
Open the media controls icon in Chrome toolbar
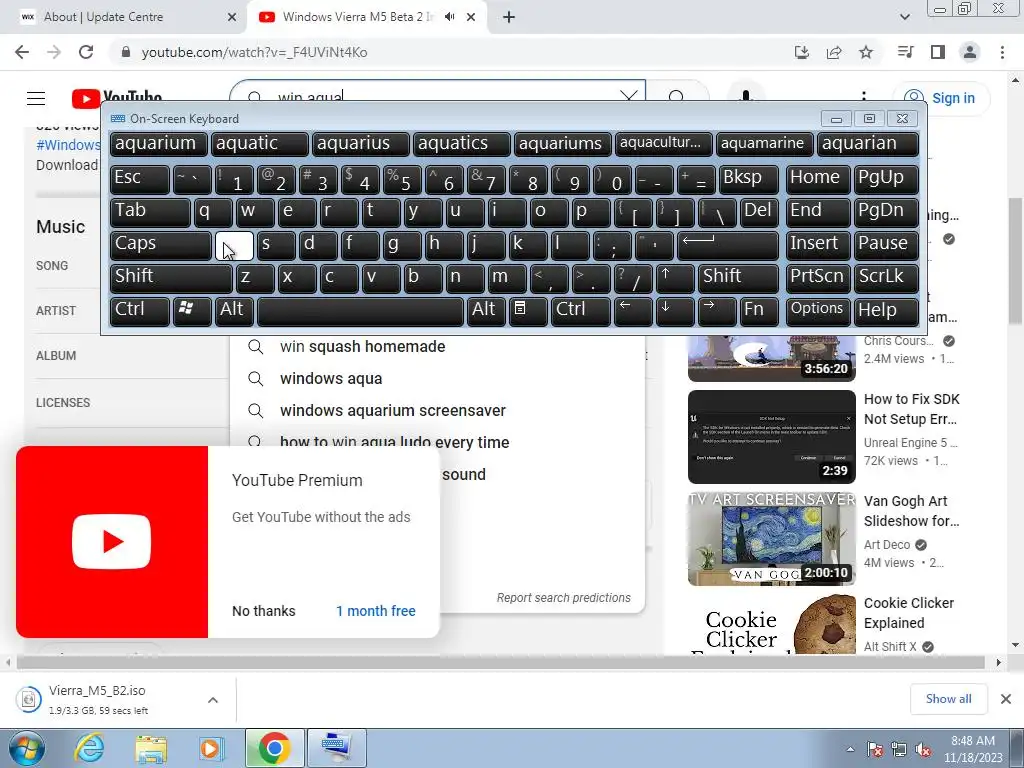(905, 52)
